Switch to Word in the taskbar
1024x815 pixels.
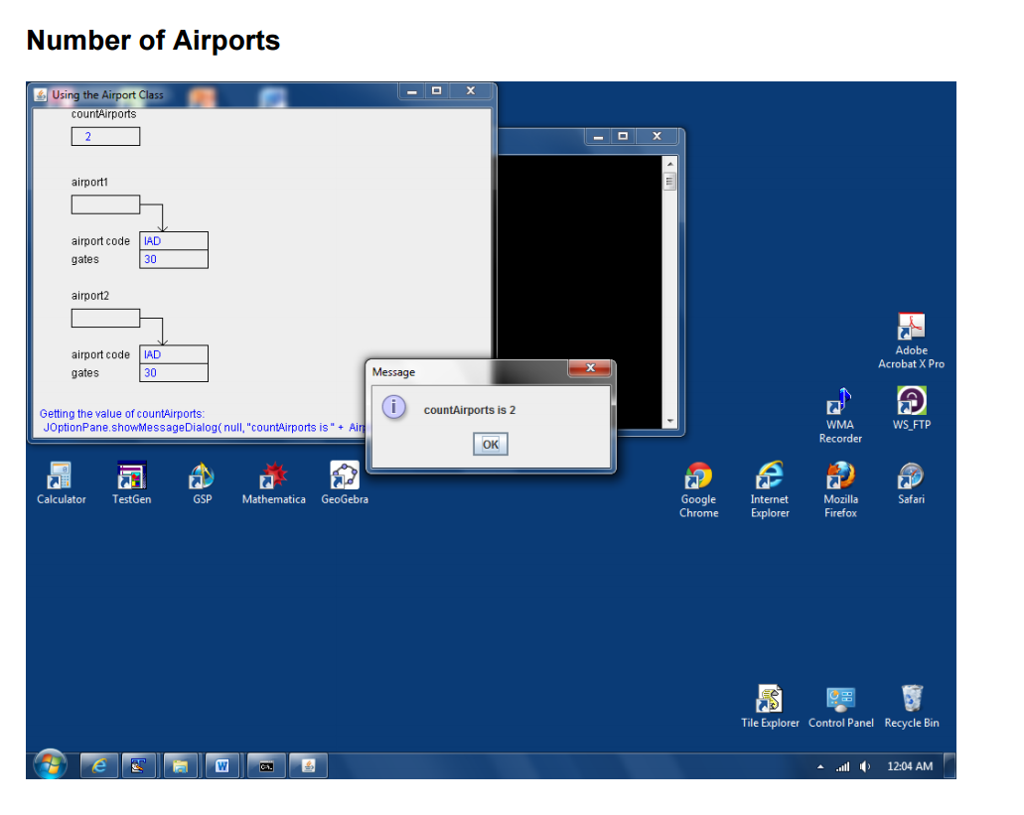tap(222, 765)
